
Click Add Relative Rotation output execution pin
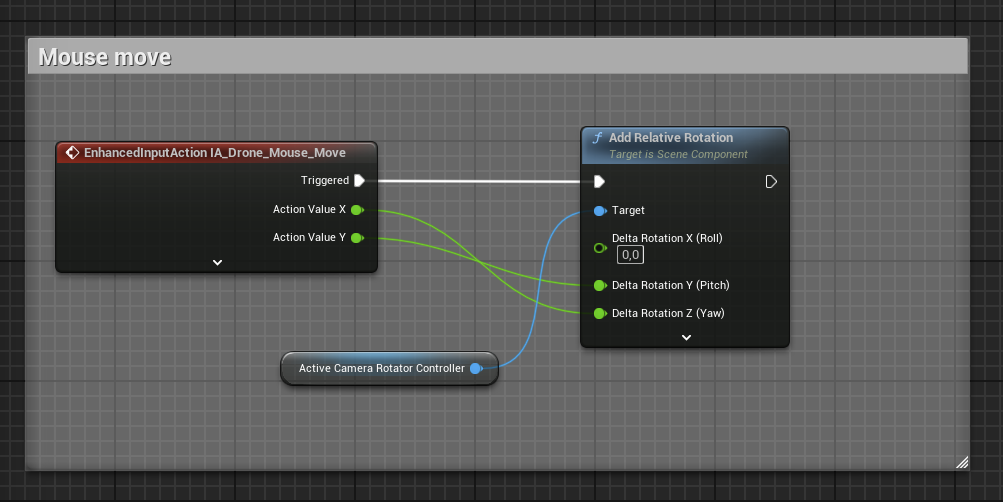point(771,182)
